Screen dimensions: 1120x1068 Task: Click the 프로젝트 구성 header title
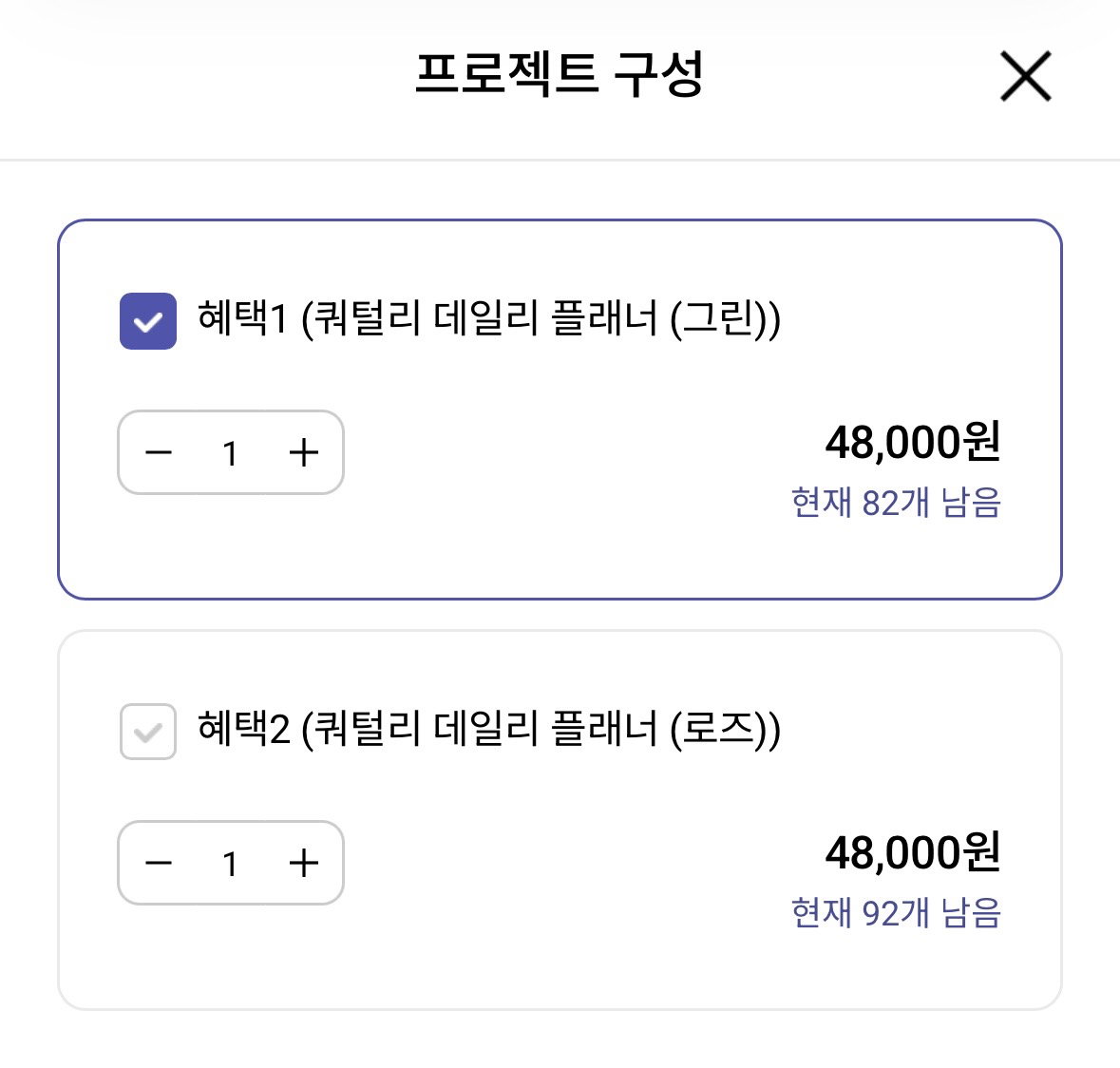point(560,73)
